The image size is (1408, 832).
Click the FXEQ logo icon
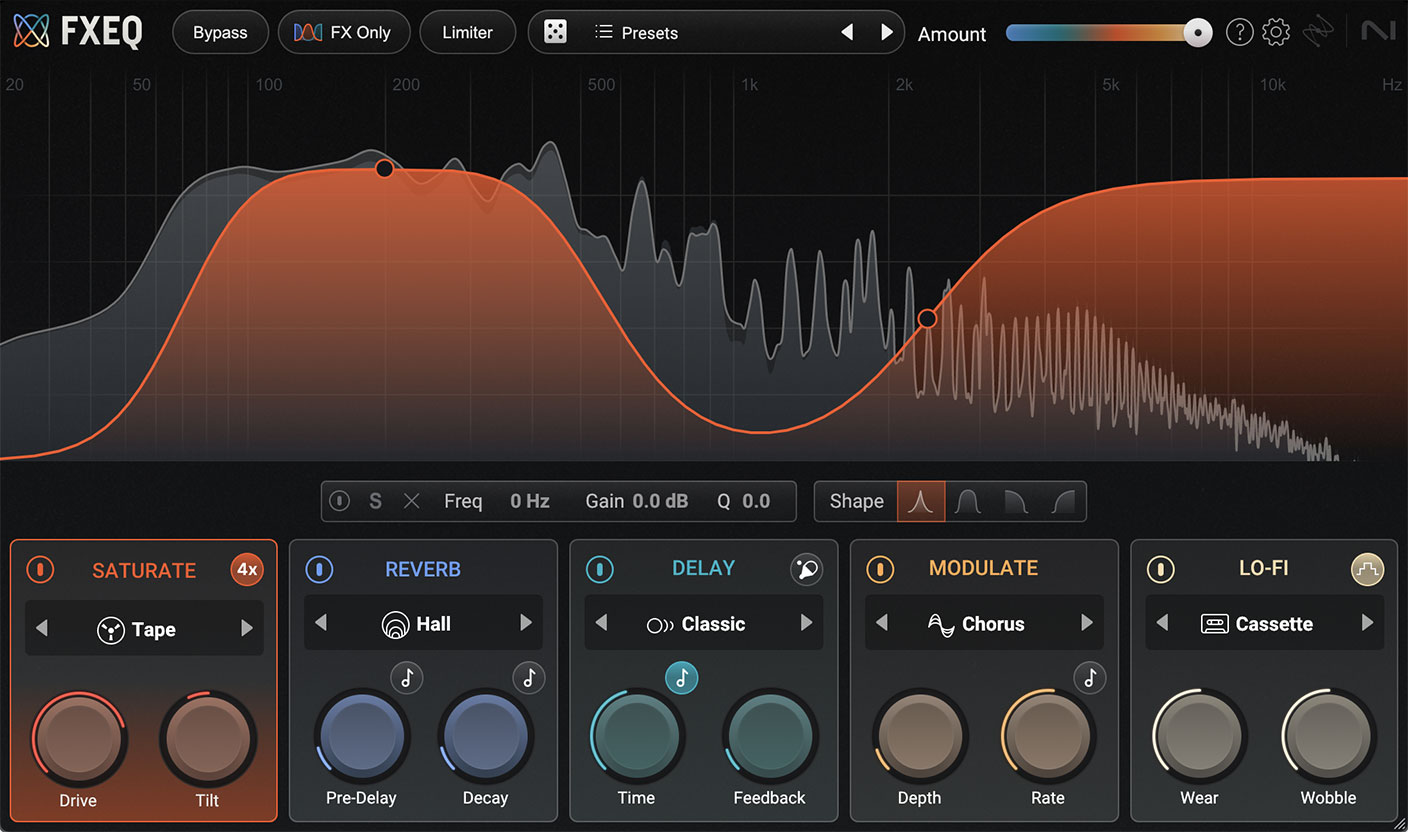coord(31,32)
